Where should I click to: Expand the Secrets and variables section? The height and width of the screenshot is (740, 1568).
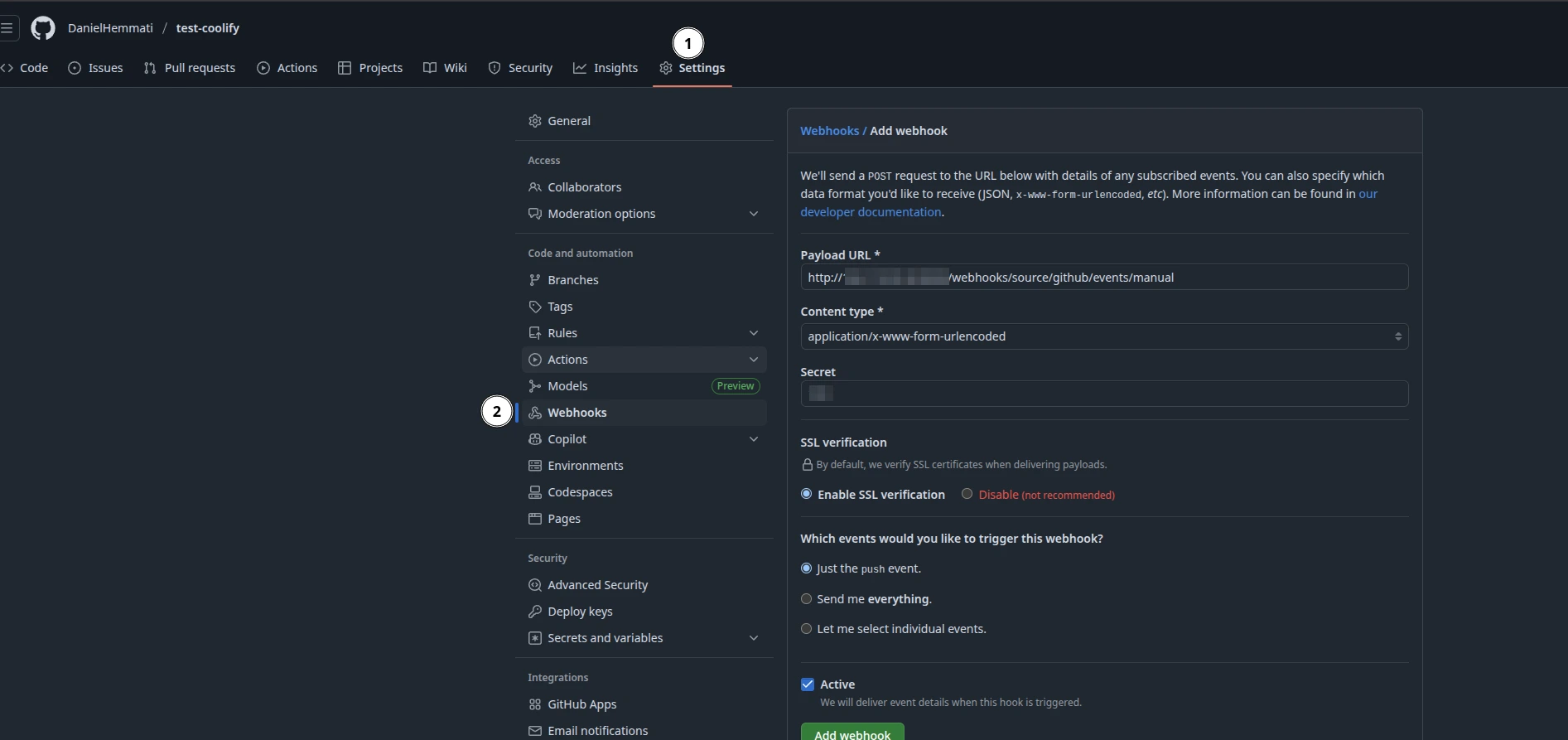pyautogui.click(x=754, y=638)
